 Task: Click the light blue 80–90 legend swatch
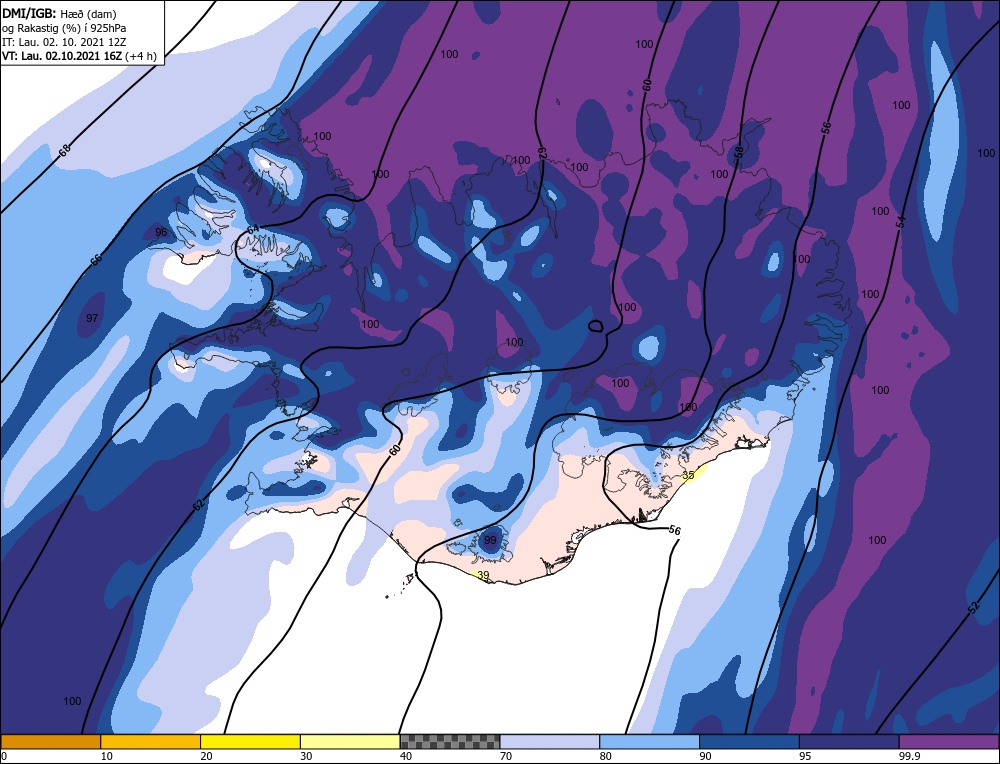pyautogui.click(x=649, y=741)
